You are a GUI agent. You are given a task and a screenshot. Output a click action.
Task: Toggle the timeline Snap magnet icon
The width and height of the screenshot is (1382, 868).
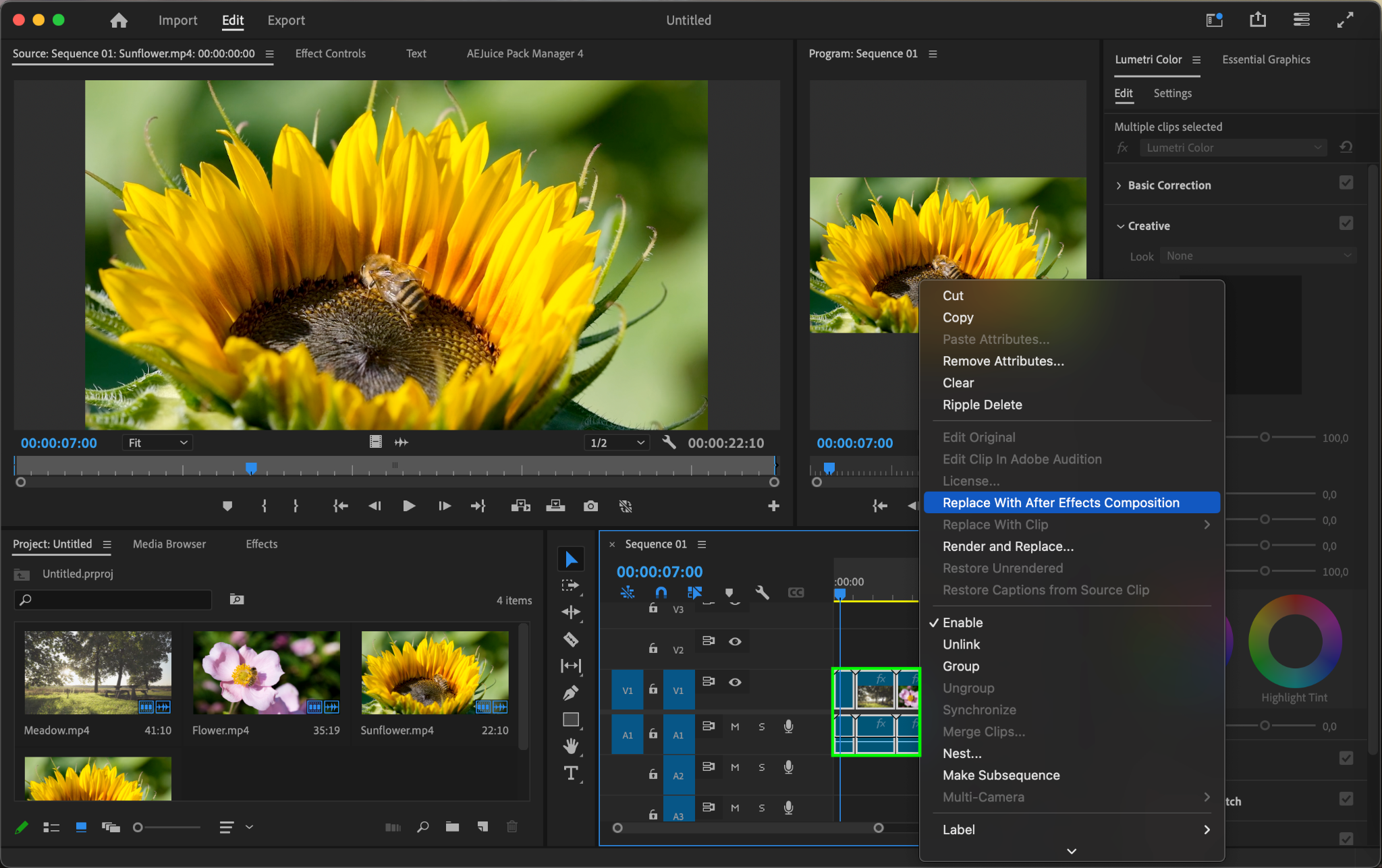[x=661, y=592]
